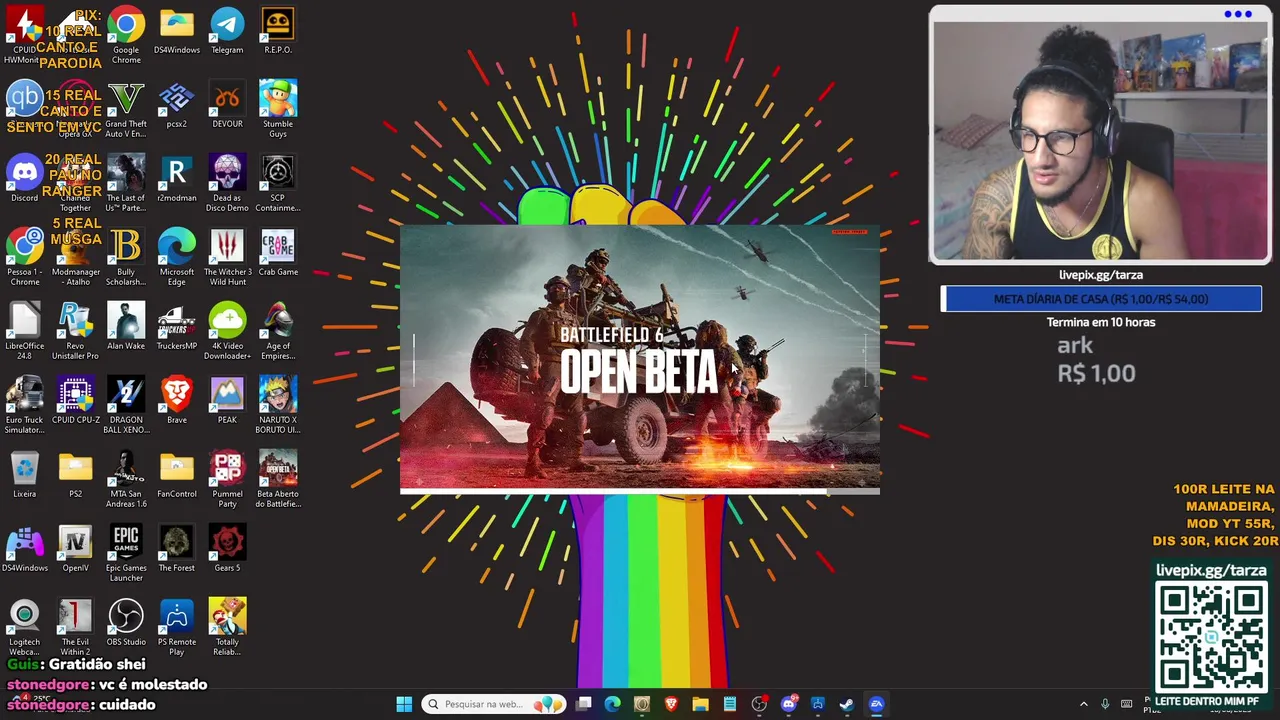Open PEAK game shortcut

click(x=227, y=401)
